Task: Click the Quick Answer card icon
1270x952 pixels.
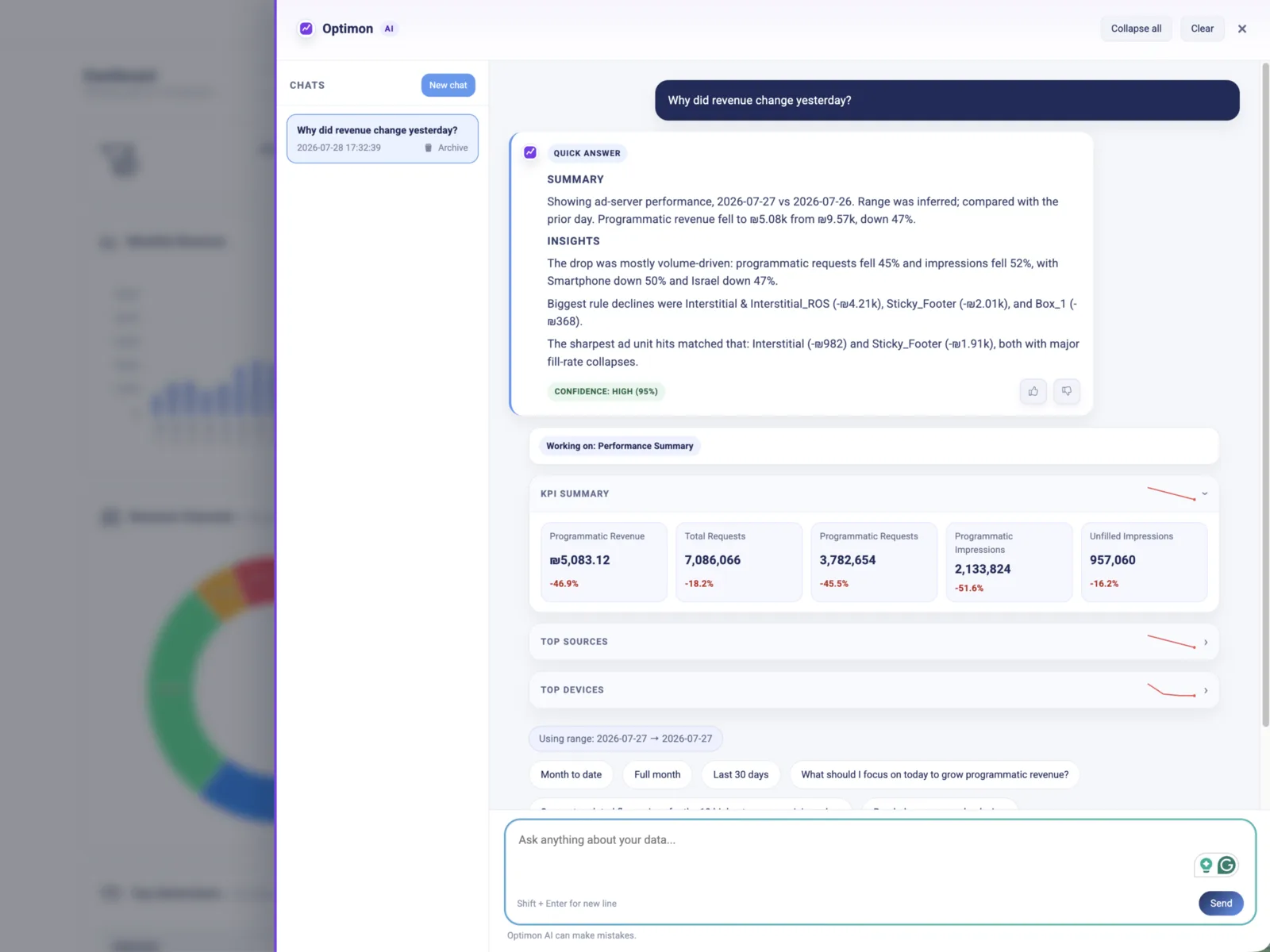Action: pos(530,152)
